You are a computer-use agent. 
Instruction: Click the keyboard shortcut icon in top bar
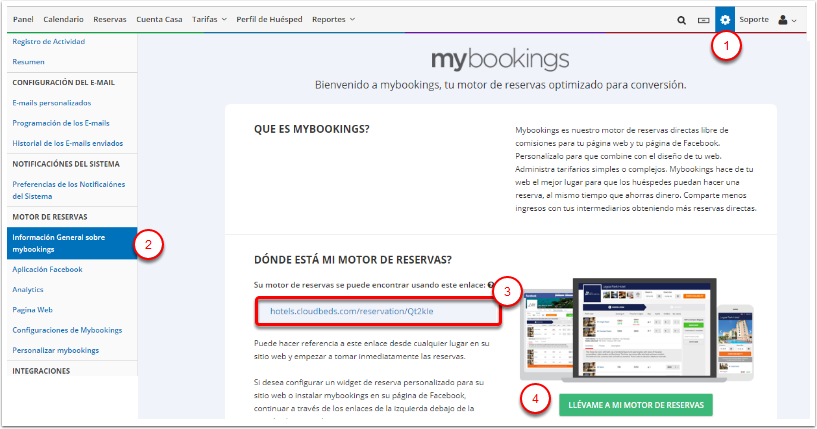point(703,20)
